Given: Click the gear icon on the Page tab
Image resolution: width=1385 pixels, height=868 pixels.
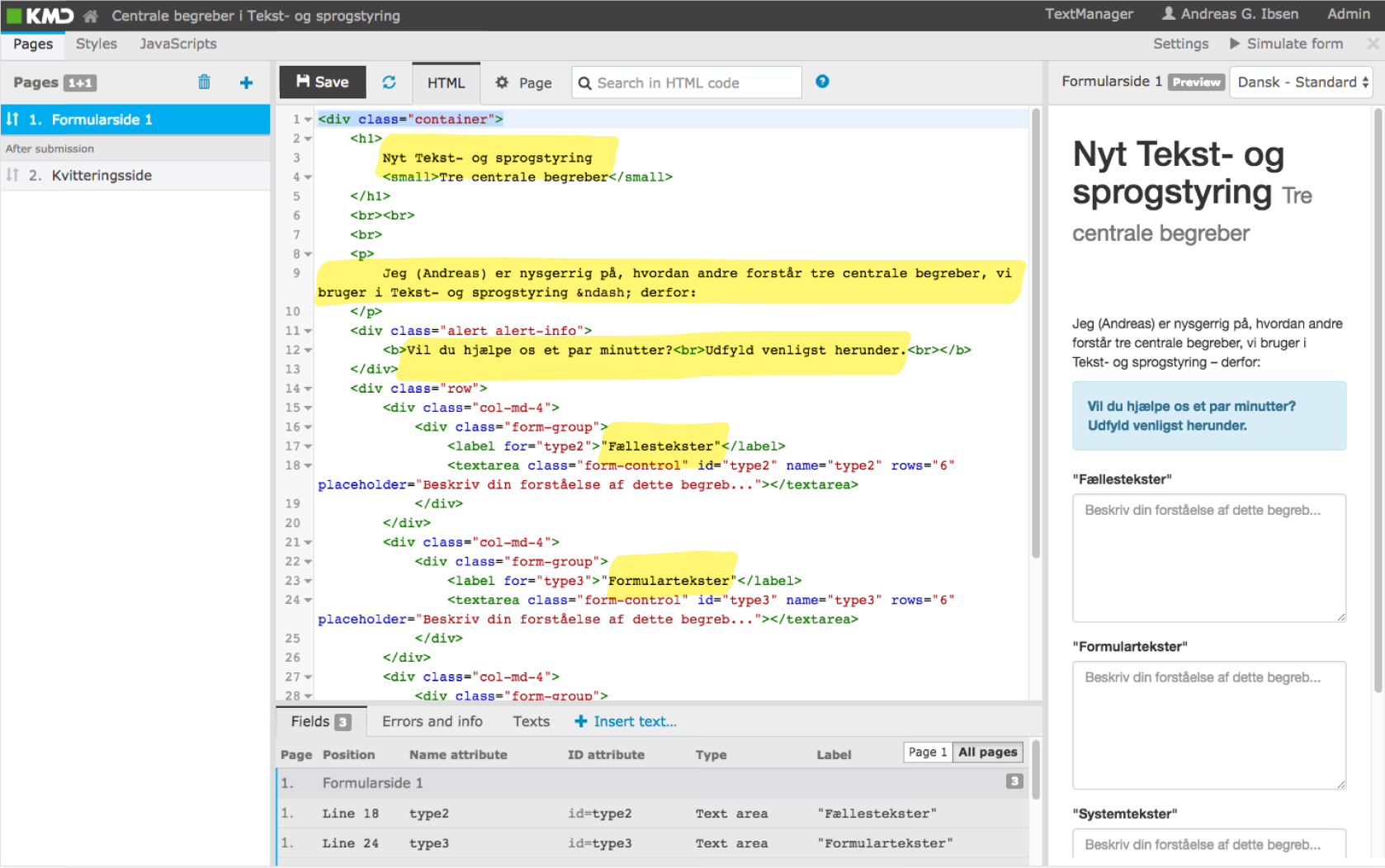Looking at the screenshot, I should [502, 83].
